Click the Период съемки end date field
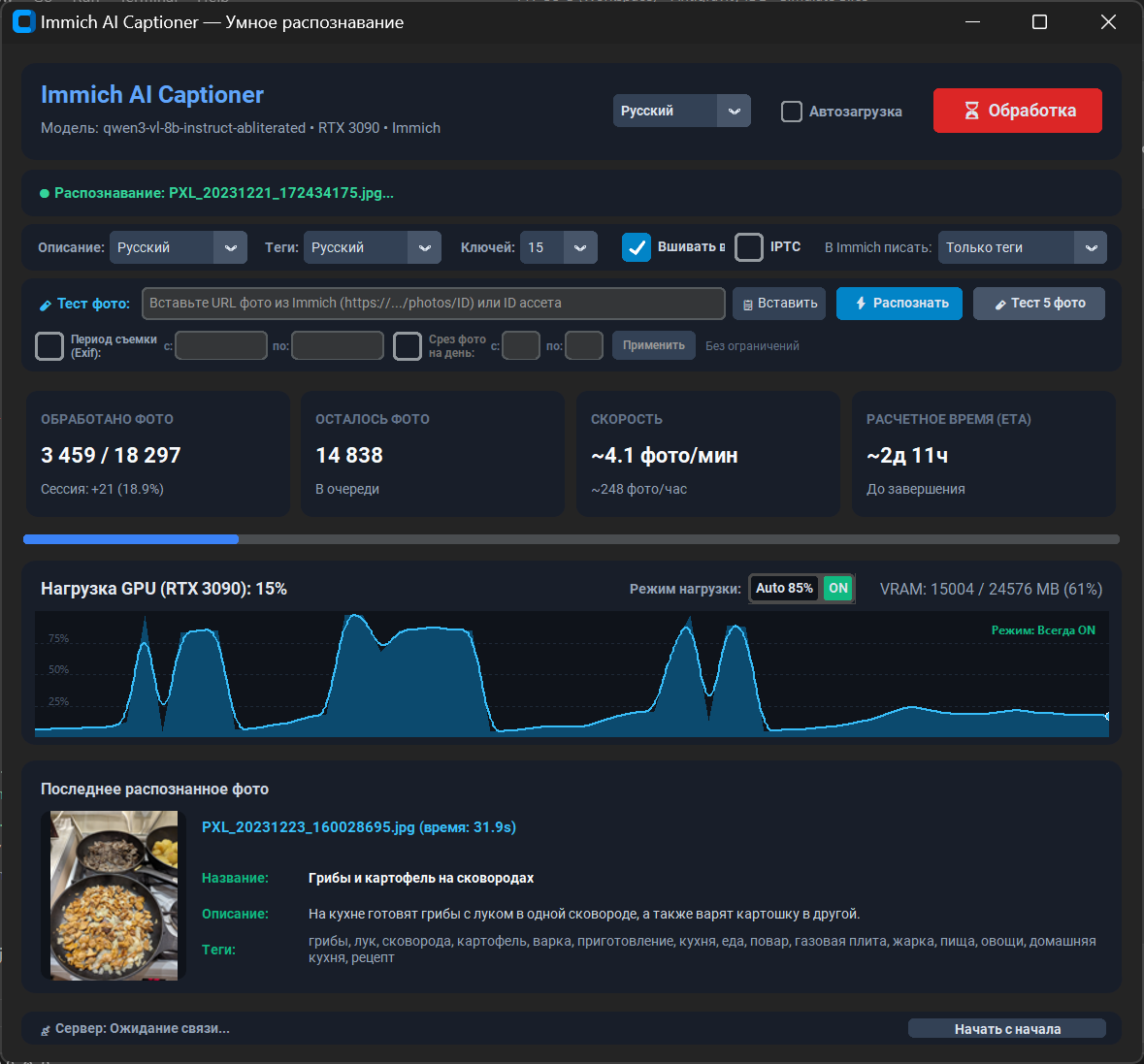 pos(338,345)
